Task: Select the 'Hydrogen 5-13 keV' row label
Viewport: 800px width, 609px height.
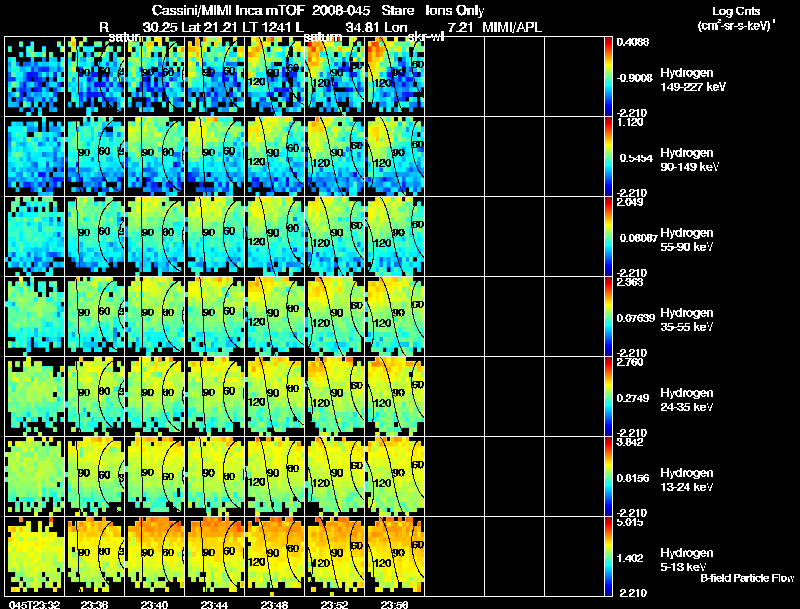Action: pyautogui.click(x=687, y=561)
